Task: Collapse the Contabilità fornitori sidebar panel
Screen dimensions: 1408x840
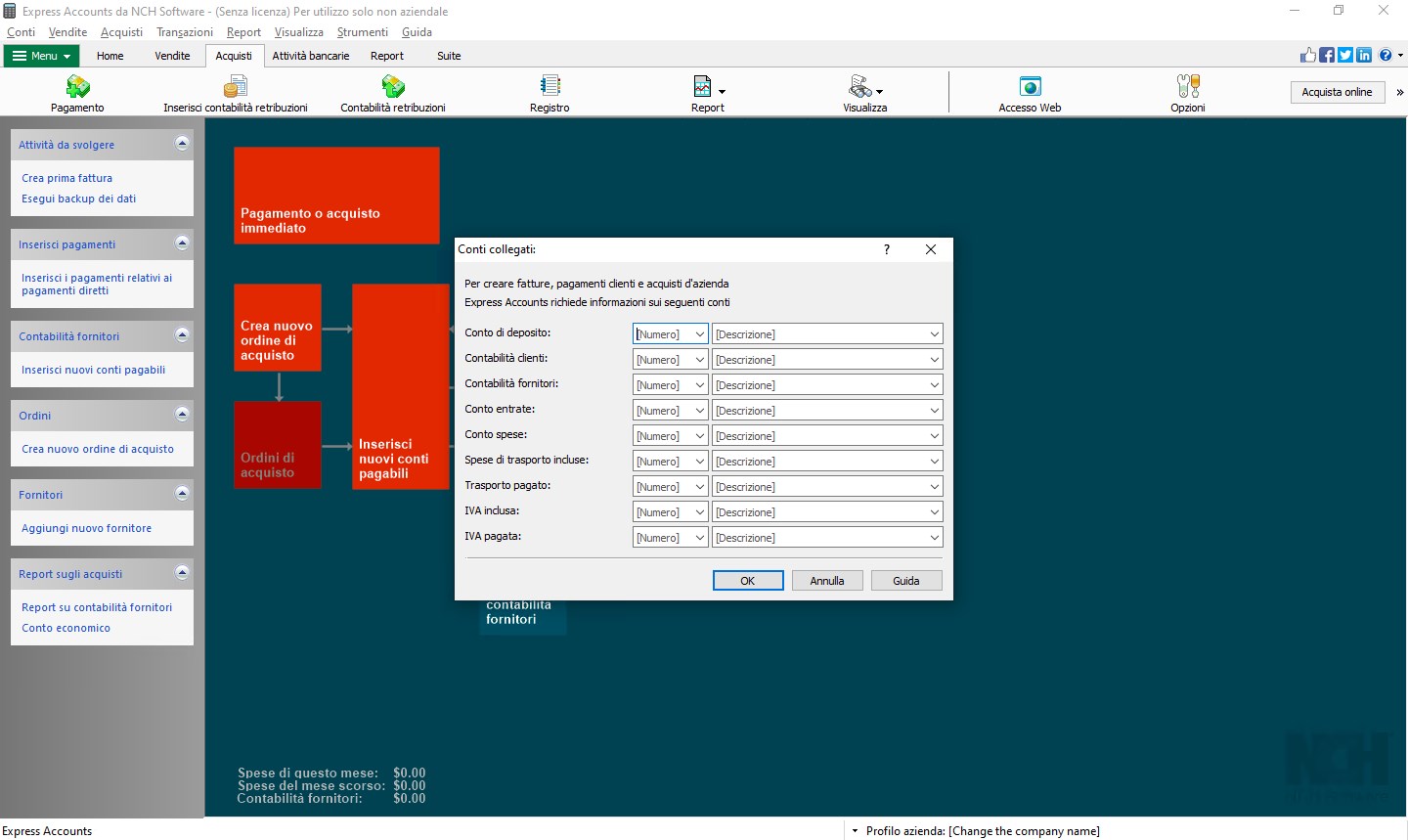Action: (182, 335)
